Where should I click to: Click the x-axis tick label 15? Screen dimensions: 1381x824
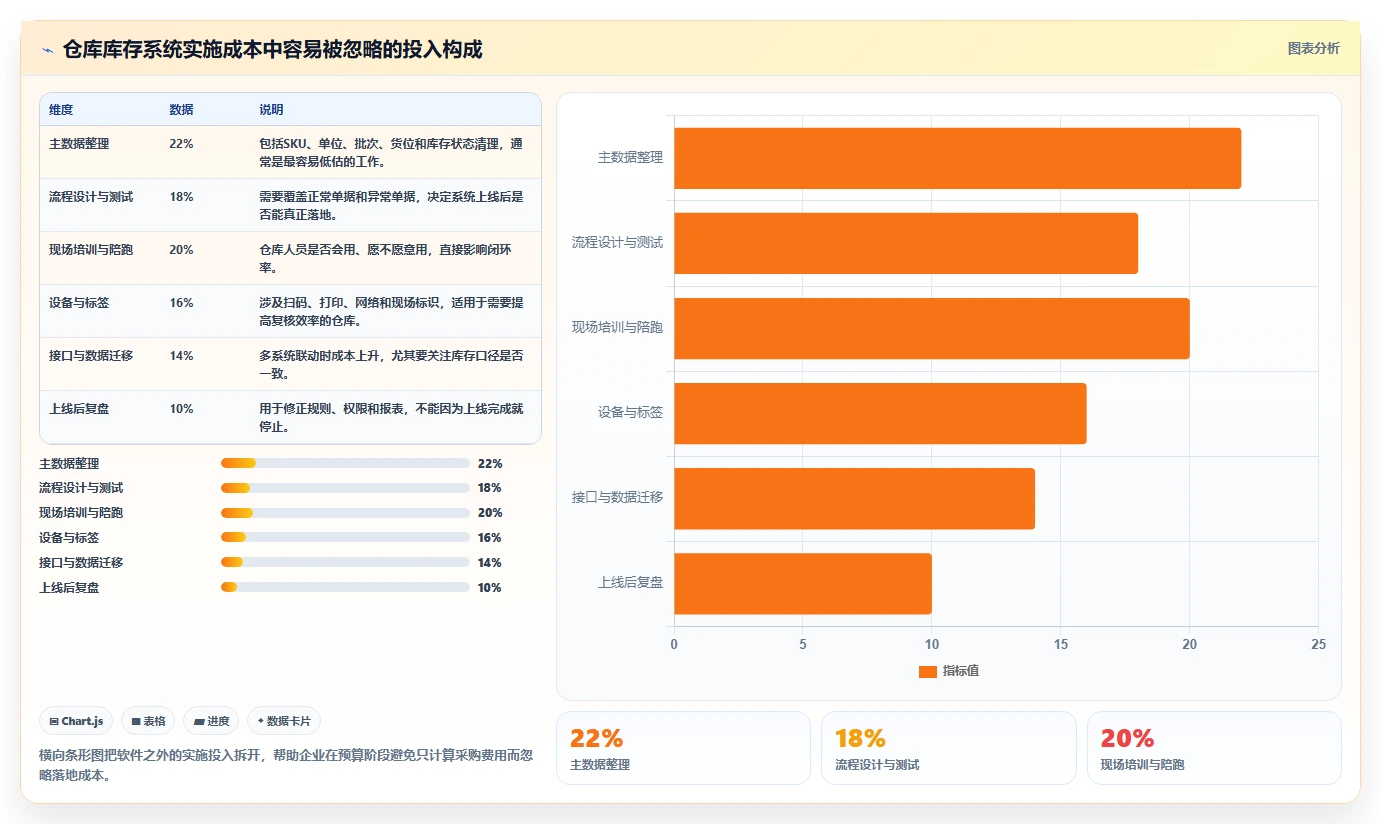[1060, 644]
